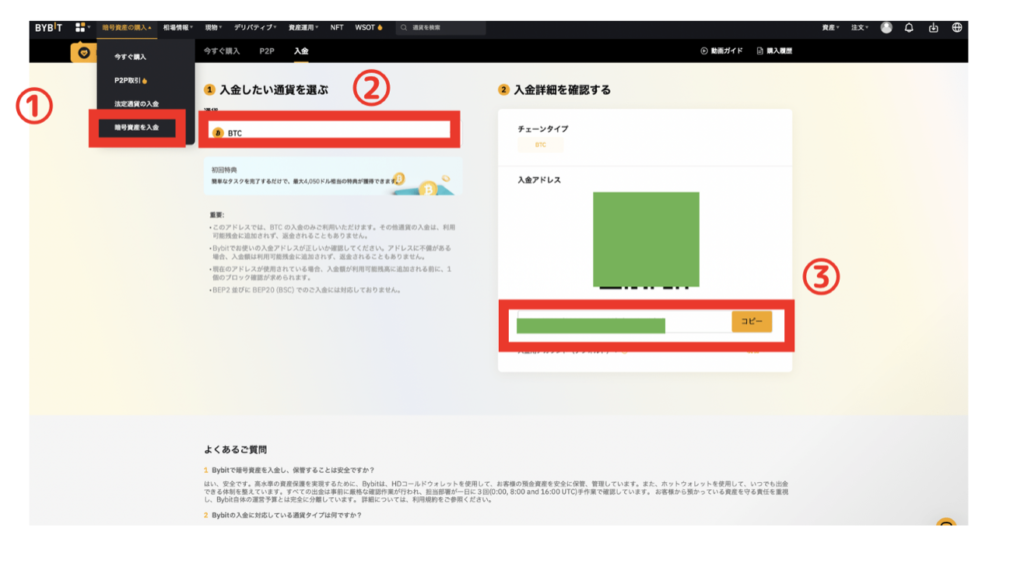1024x563 pixels.
Task: Select 暗号資産を入金 from the dropdown menu
Action: [x=137, y=128]
